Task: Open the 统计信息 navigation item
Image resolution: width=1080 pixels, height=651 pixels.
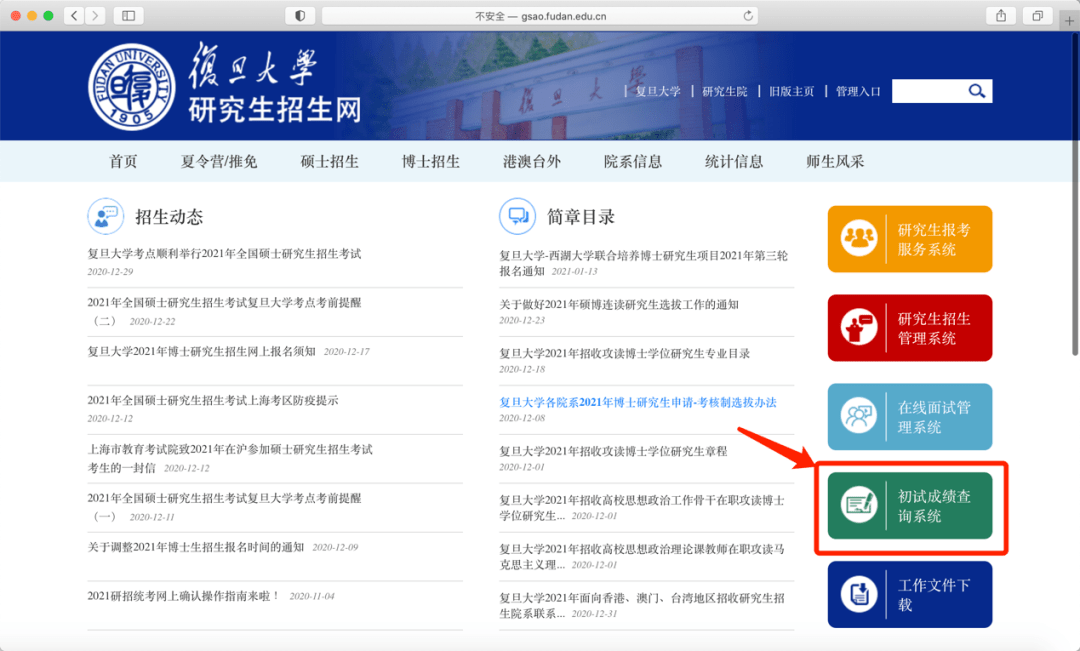Action: pyautogui.click(x=734, y=161)
